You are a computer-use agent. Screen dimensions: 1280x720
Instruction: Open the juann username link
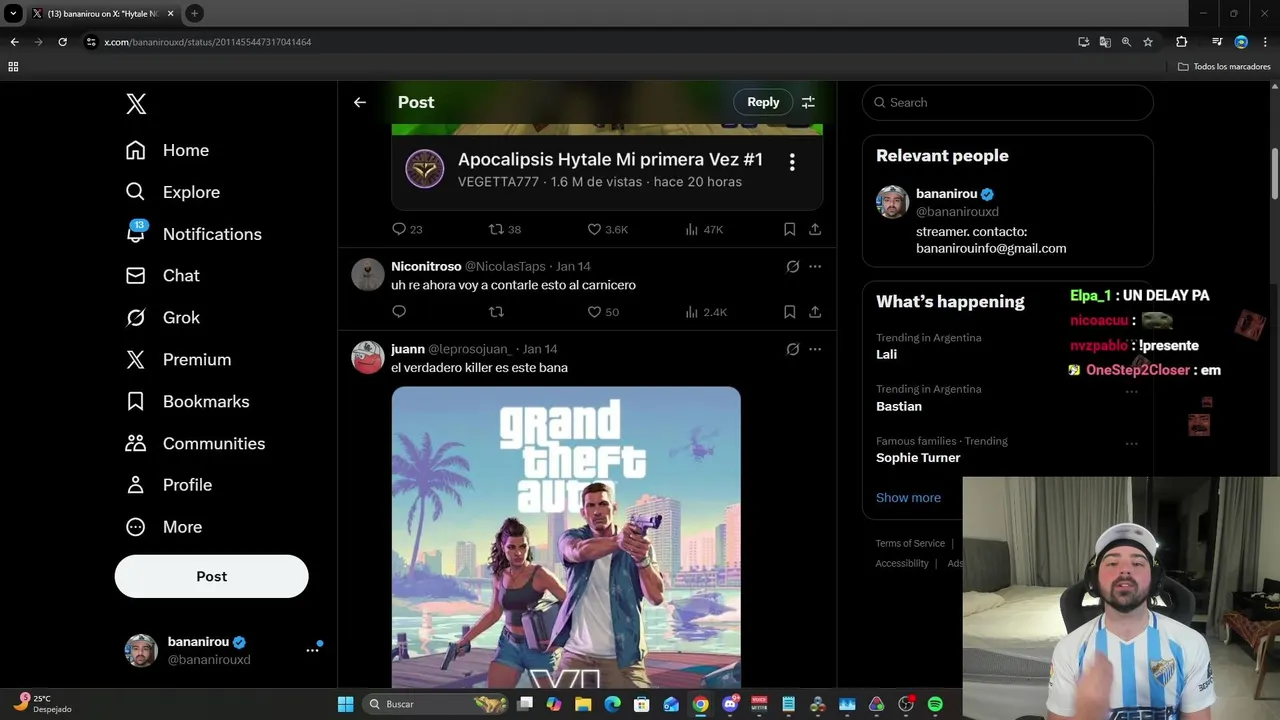(408, 349)
